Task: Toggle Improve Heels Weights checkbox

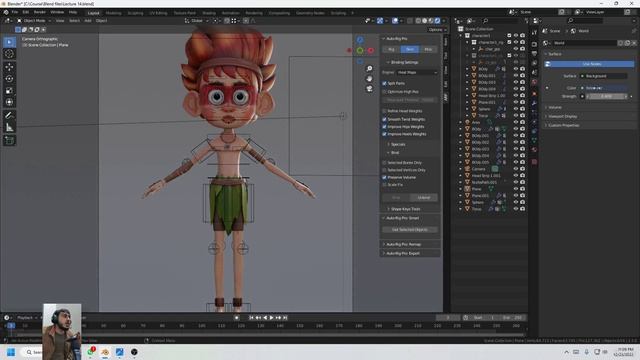Action: pos(384,134)
